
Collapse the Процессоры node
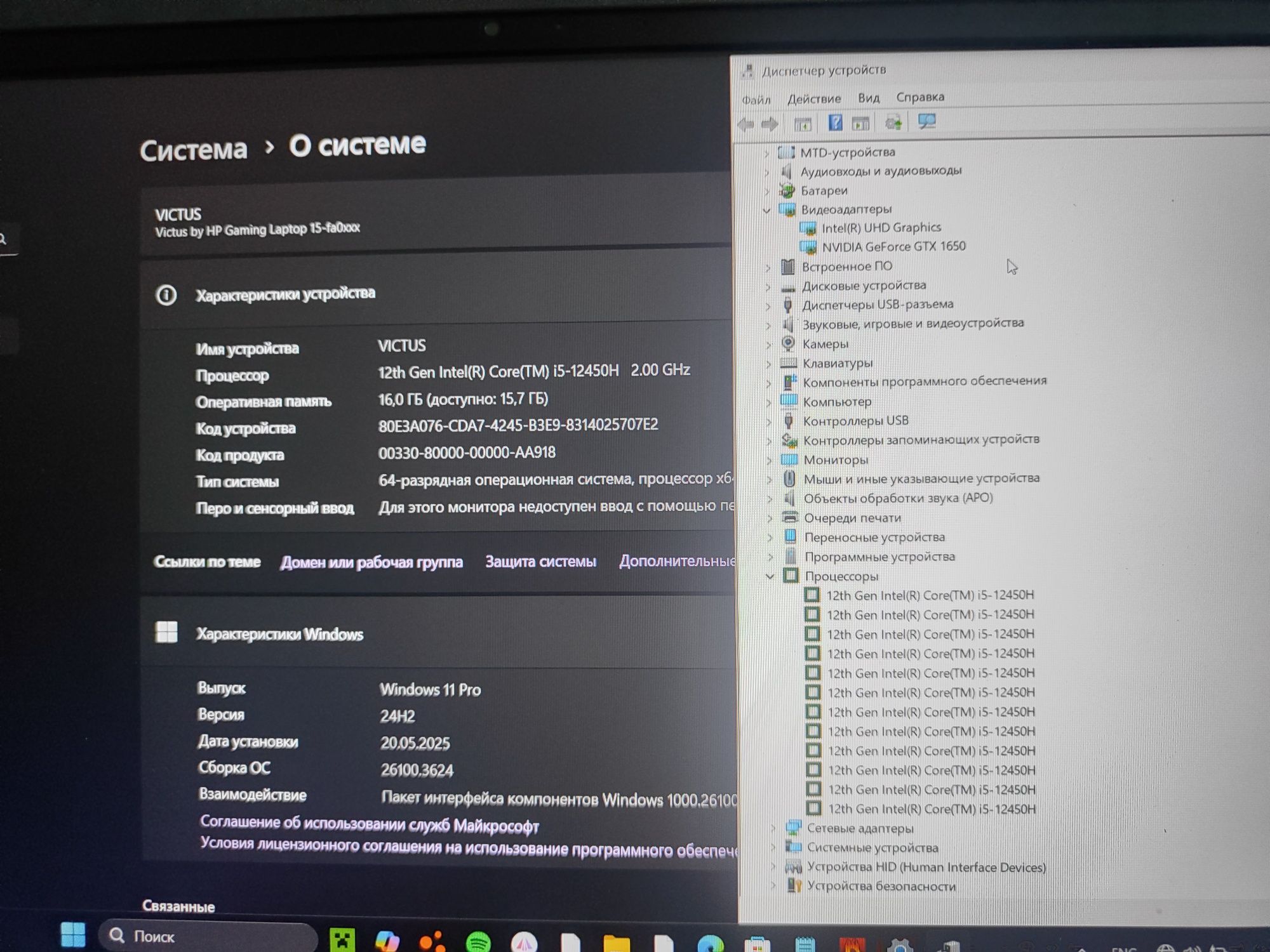tap(770, 577)
